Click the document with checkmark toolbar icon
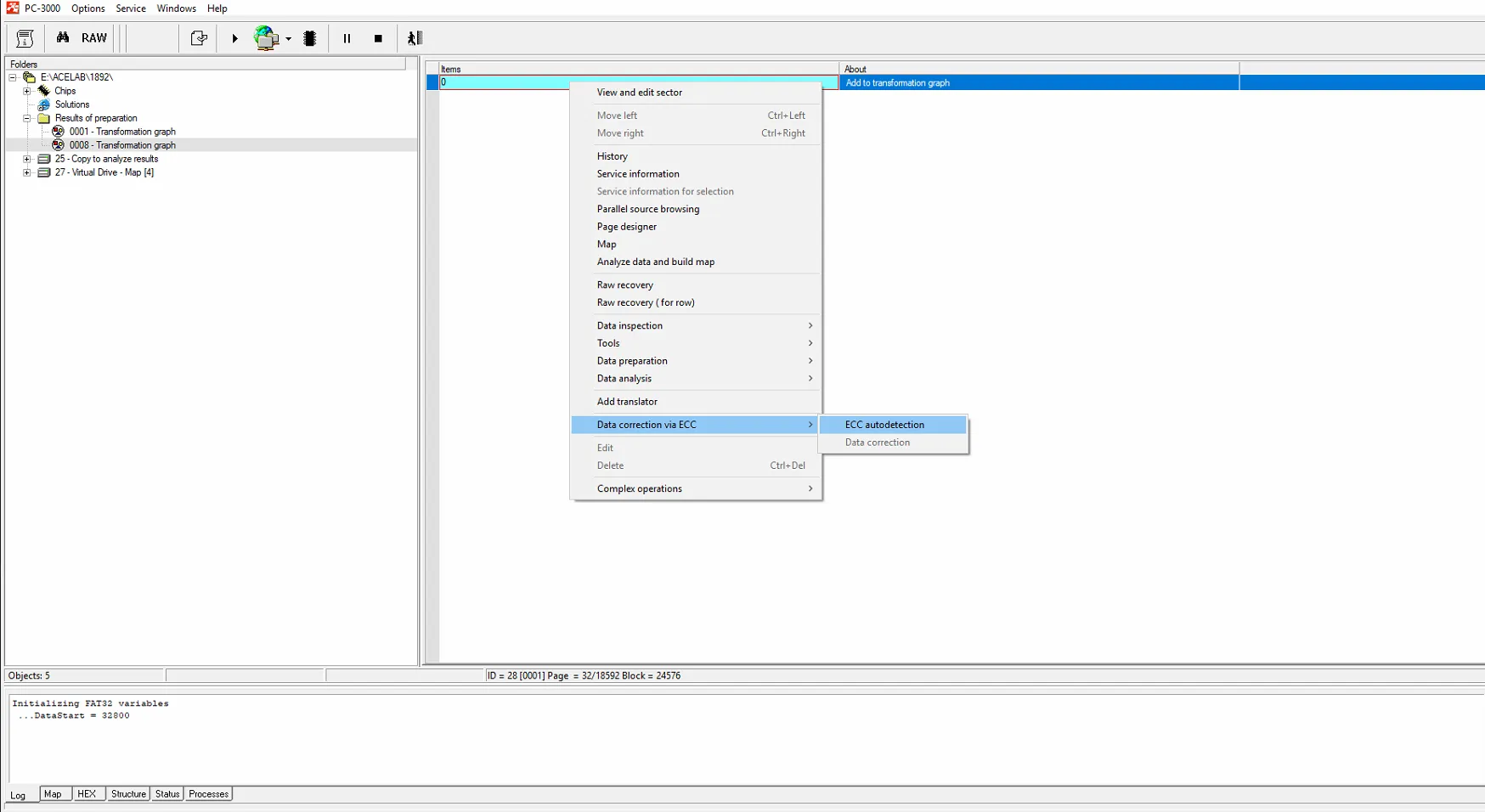 click(x=199, y=38)
